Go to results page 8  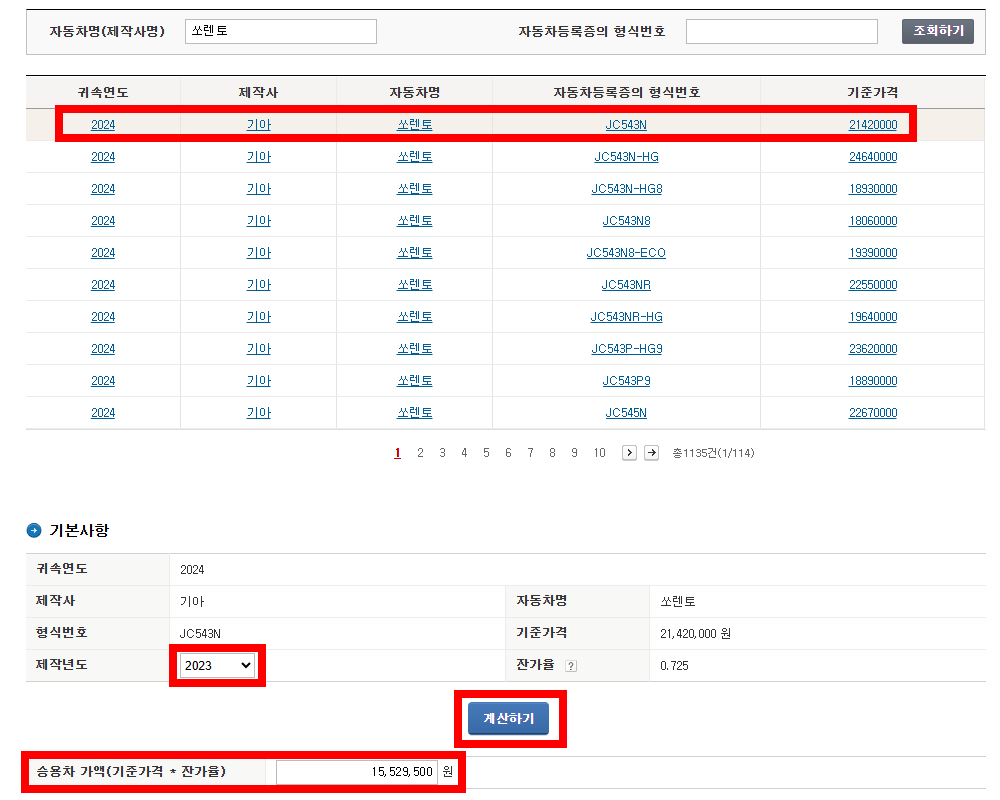tap(552, 453)
